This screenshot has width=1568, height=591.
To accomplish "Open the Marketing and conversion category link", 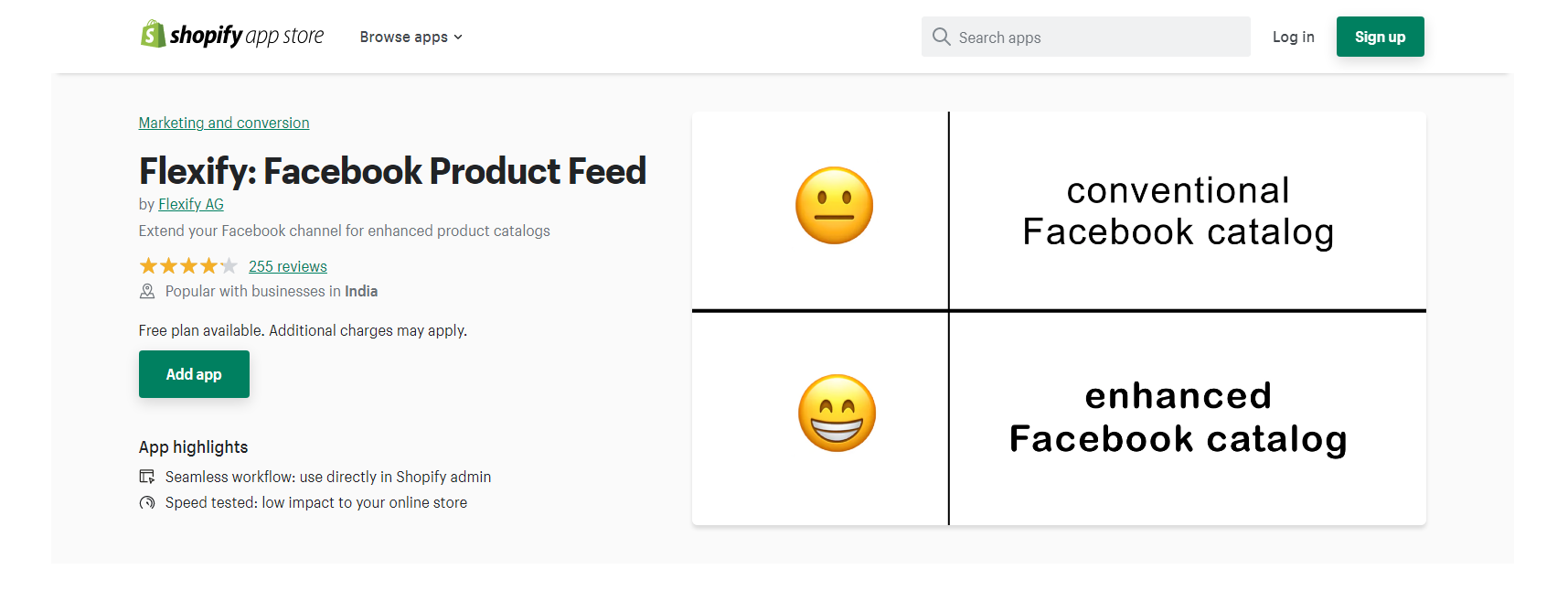I will click(x=224, y=123).
